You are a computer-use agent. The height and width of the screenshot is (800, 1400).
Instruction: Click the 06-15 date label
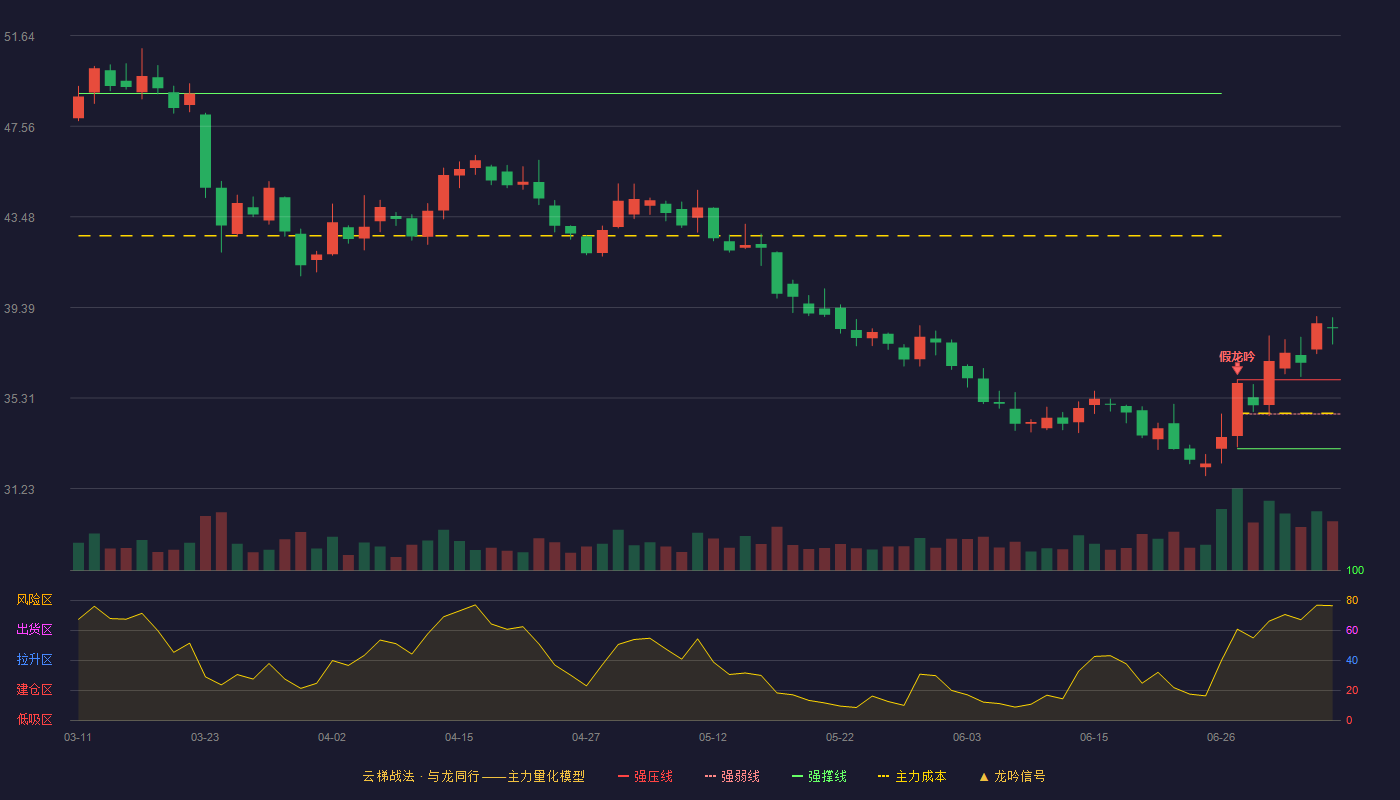(x=1094, y=737)
